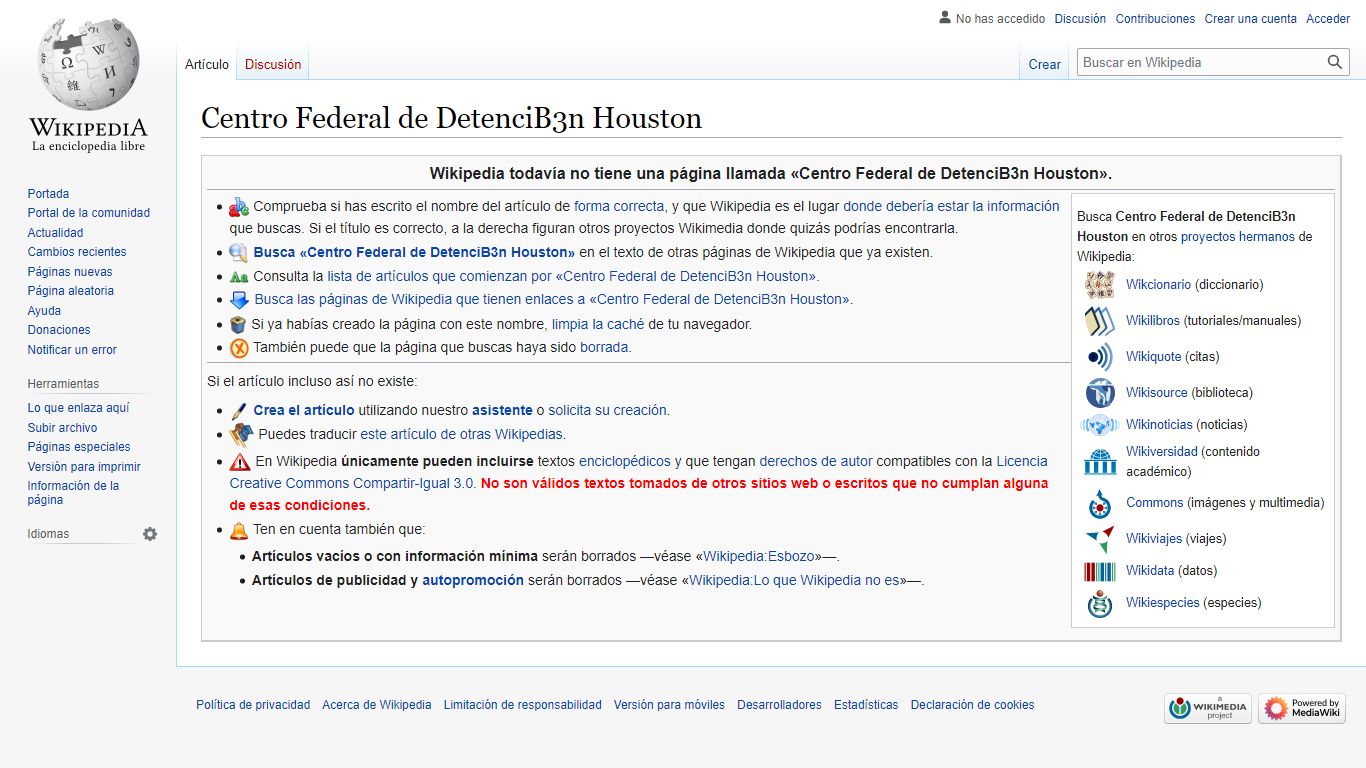Click the Acceder login link
1366x768 pixels.
pos(1328,19)
